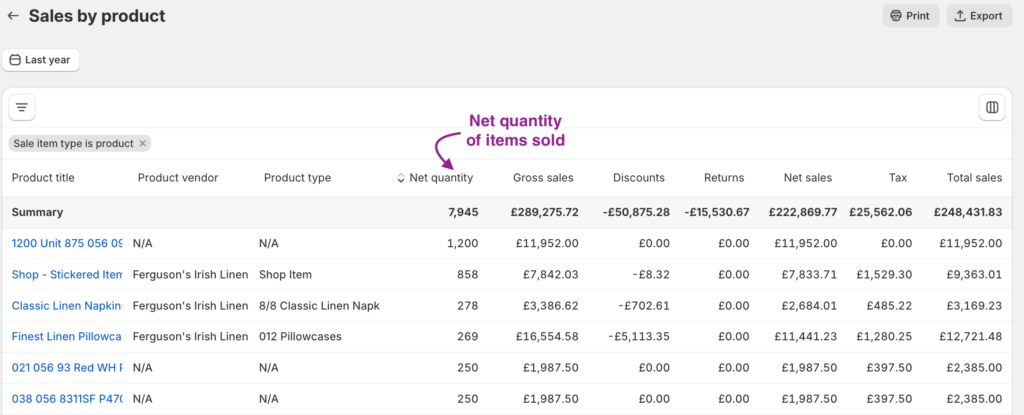Sort by the Net quantity column arrows
1024x415 pixels.
401,178
